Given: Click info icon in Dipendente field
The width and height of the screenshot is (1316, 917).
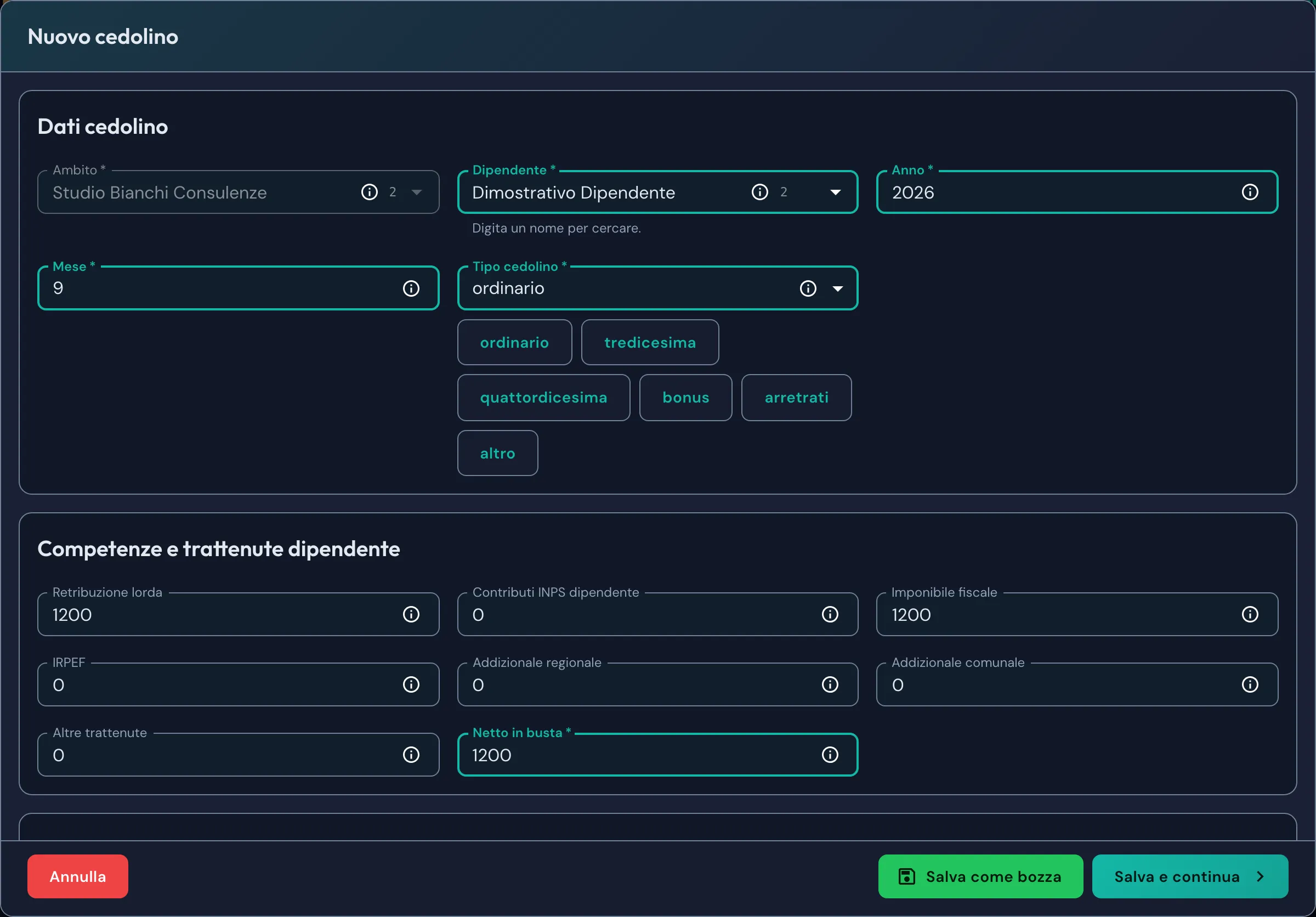Looking at the screenshot, I should tap(759, 192).
